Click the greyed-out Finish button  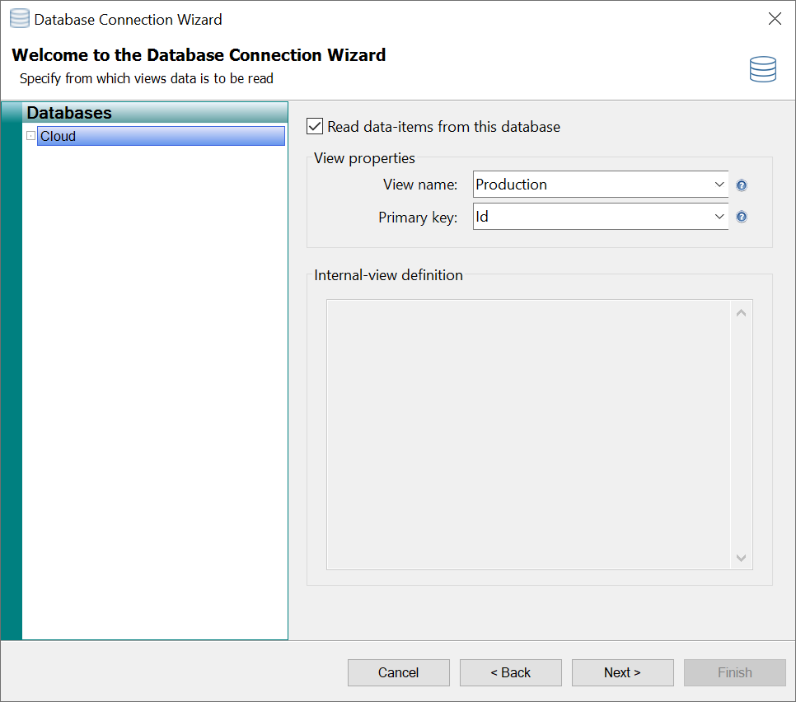click(x=734, y=672)
